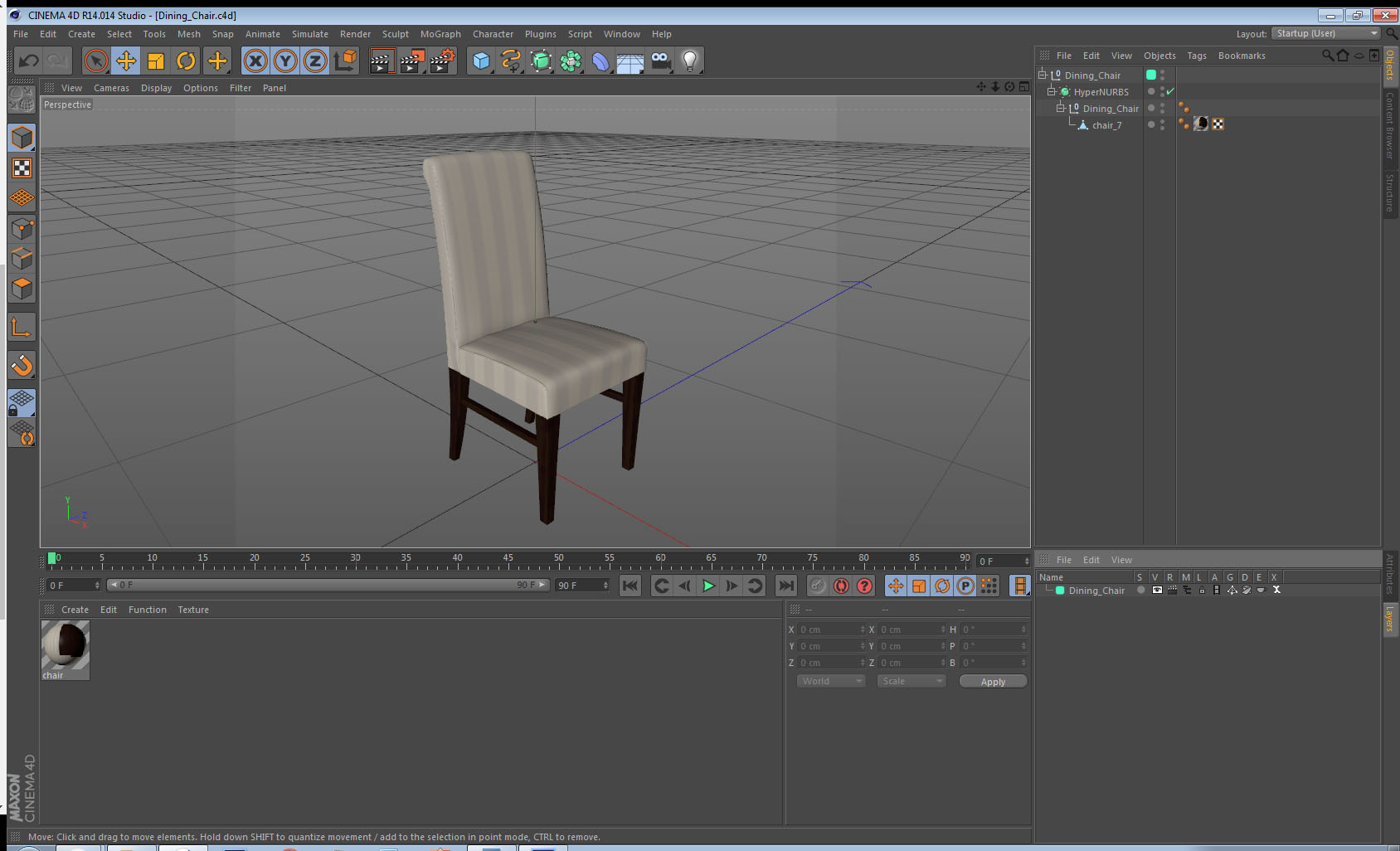Toggle Y axis lock
Image resolution: width=1400 pixels, height=851 pixels.
point(285,61)
